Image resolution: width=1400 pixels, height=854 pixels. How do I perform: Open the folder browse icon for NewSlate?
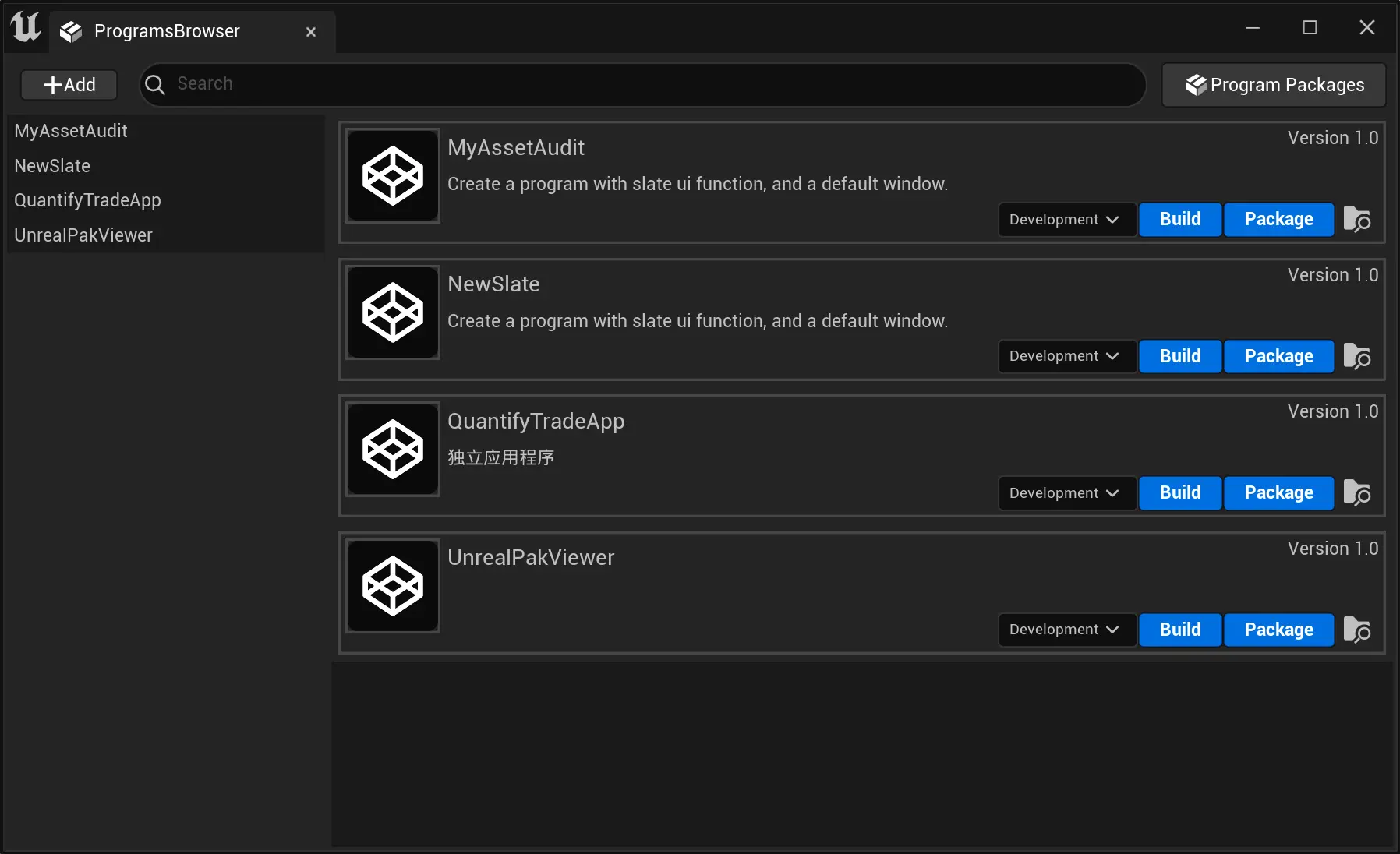point(1356,357)
